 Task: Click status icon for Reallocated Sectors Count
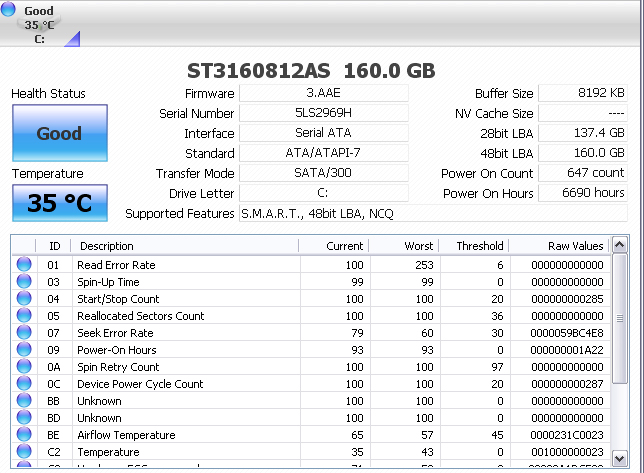tap(24, 315)
